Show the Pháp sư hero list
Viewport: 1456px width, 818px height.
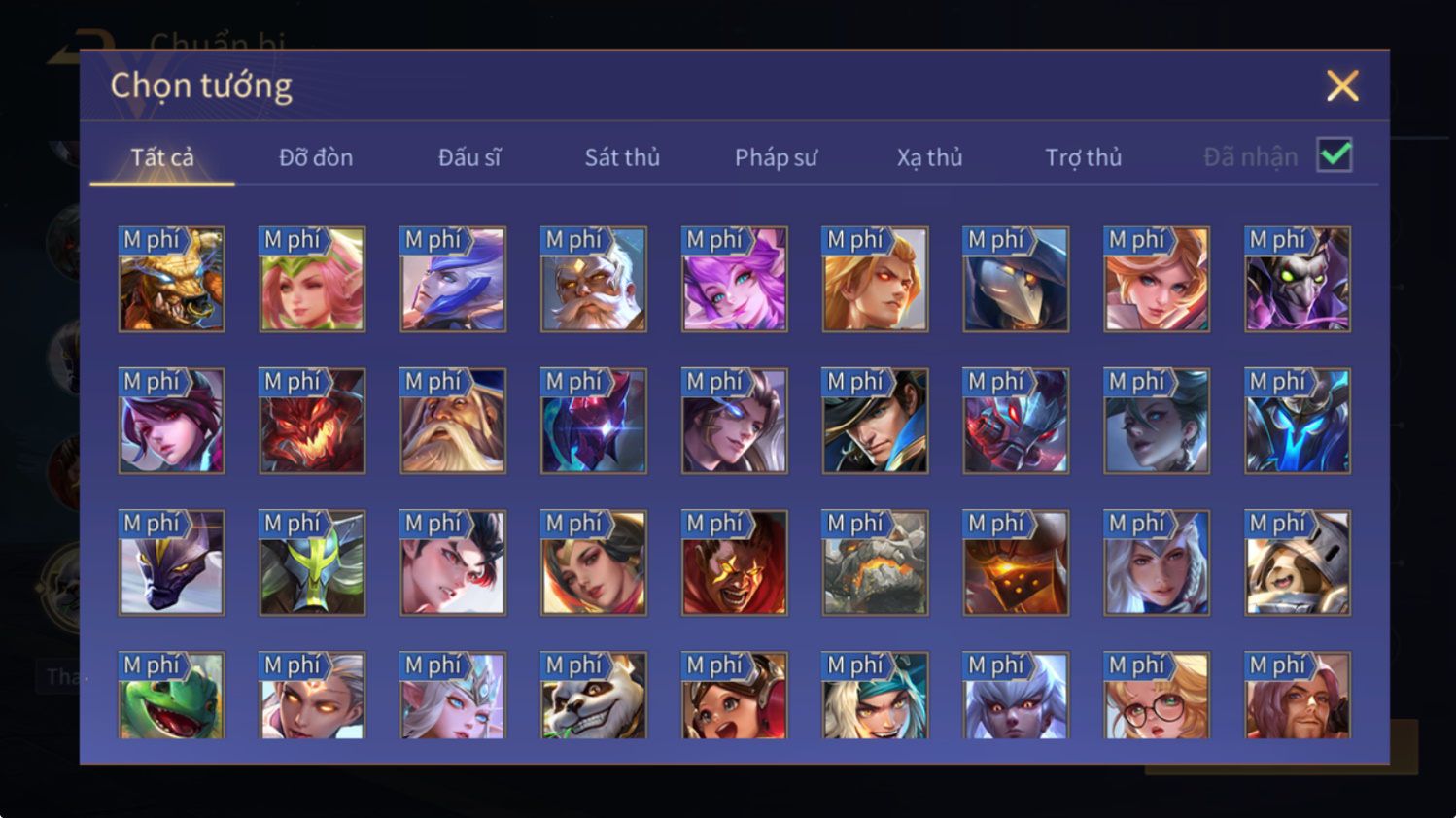[x=776, y=157]
